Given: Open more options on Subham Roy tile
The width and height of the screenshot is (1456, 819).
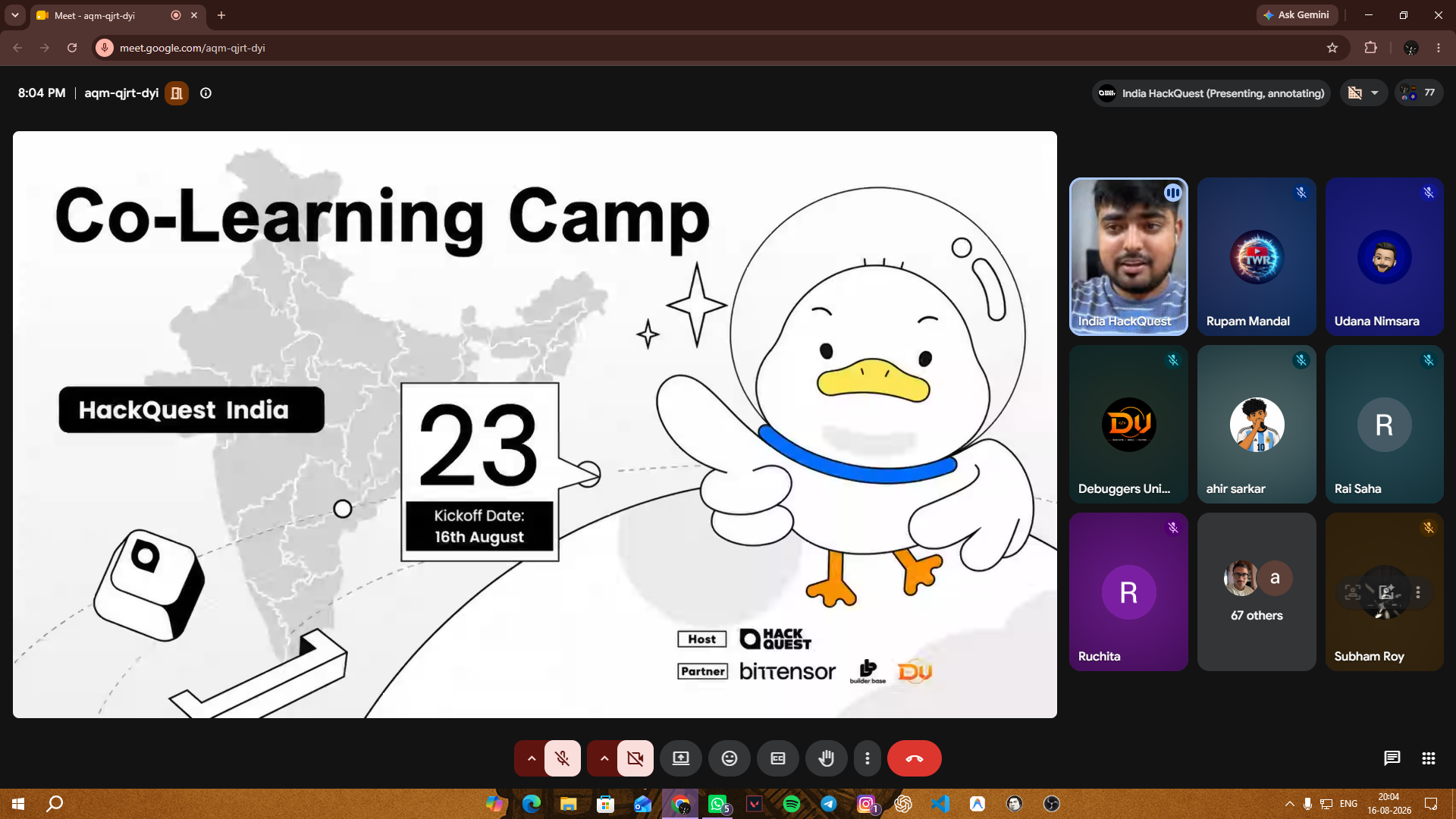Looking at the screenshot, I should coord(1418,592).
